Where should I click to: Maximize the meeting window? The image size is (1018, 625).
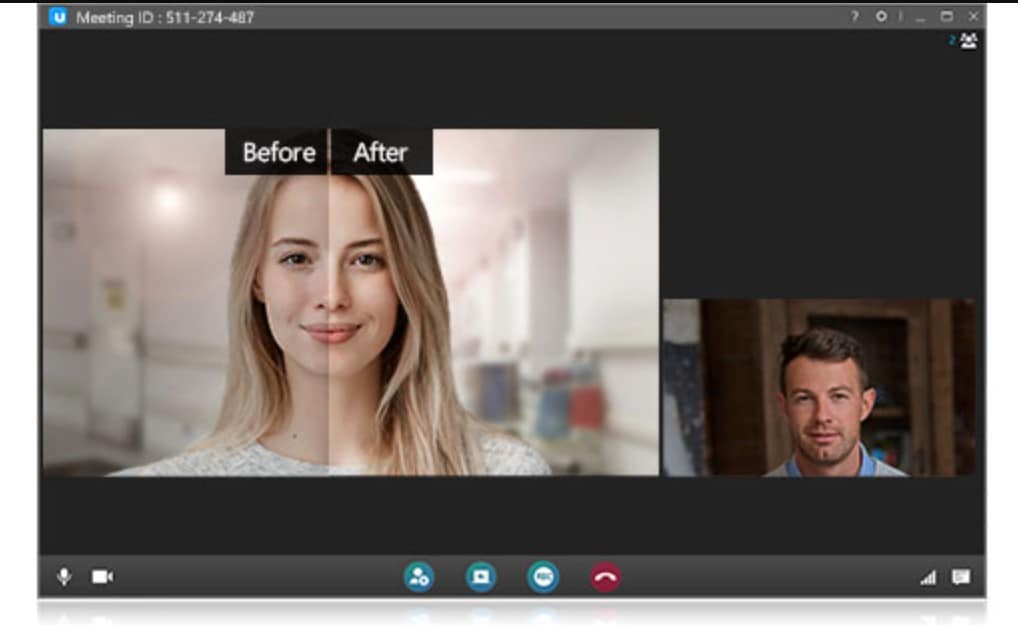947,16
